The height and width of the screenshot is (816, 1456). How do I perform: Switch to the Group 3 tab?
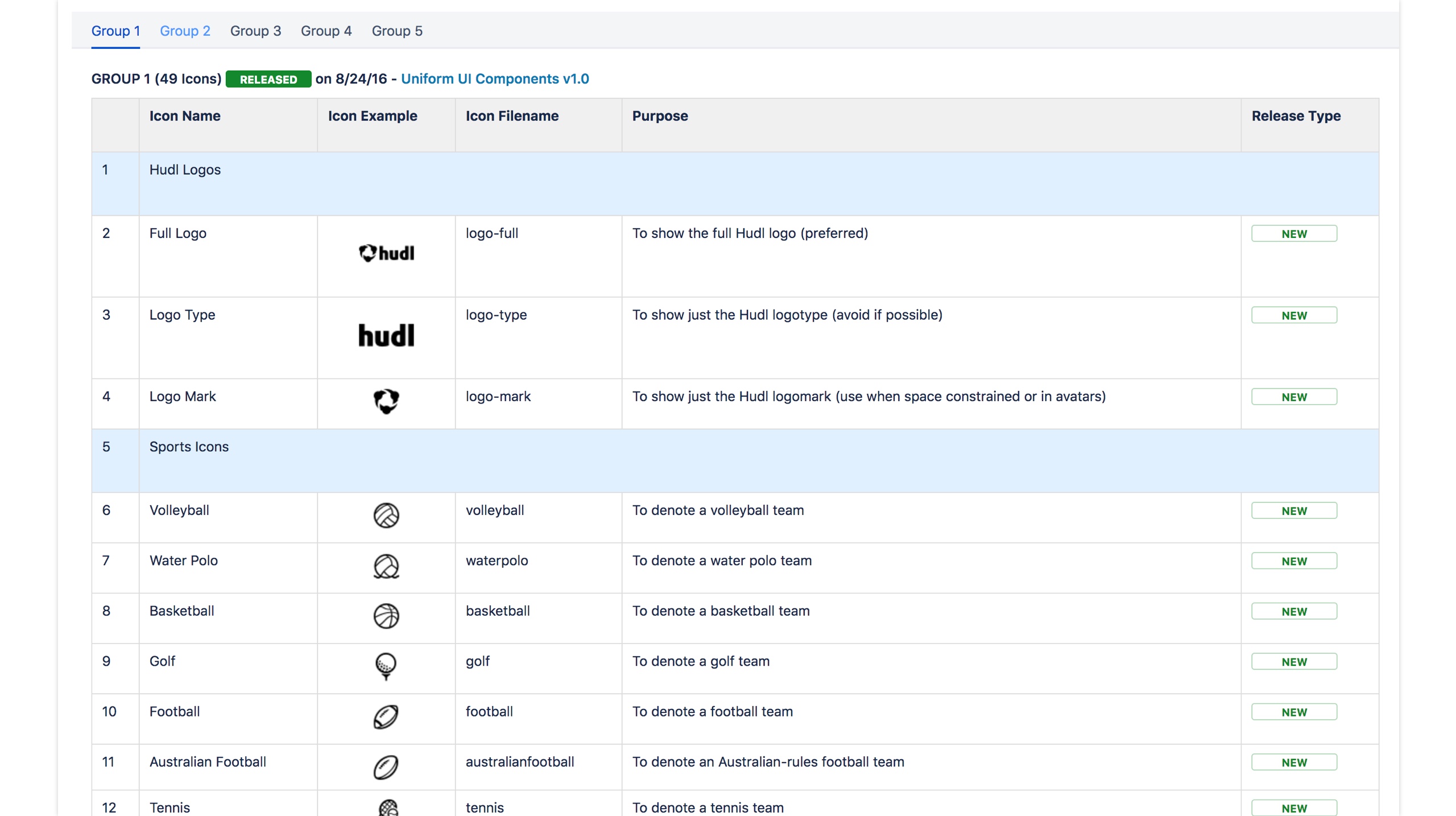point(255,31)
